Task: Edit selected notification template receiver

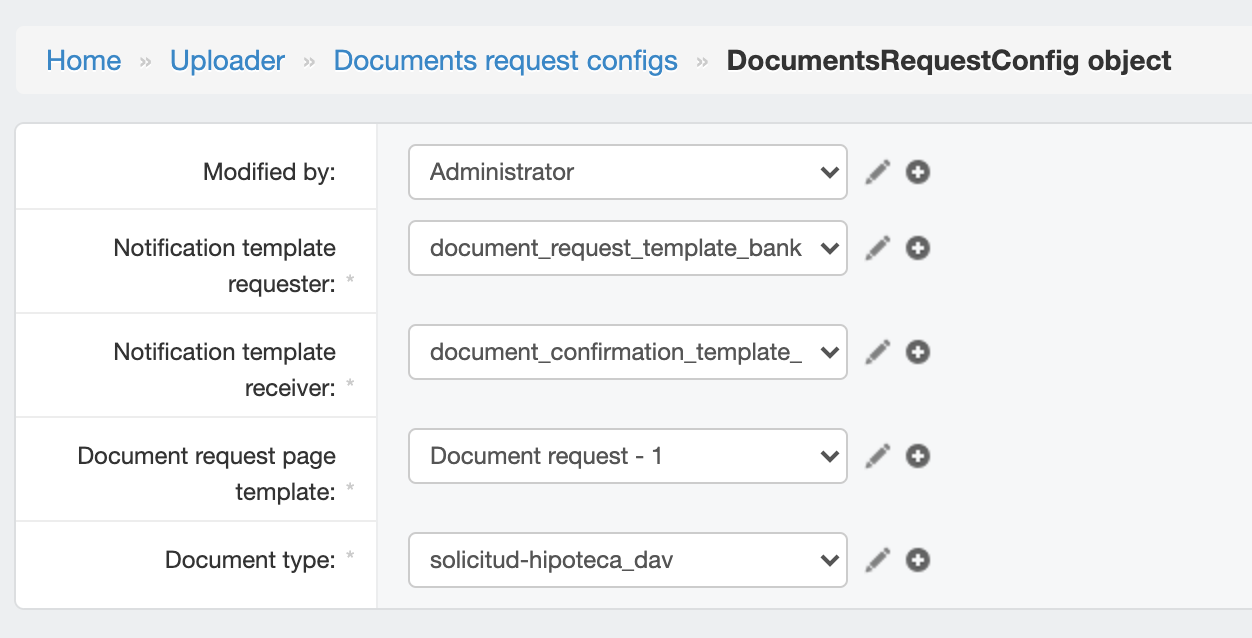Action: pos(877,352)
